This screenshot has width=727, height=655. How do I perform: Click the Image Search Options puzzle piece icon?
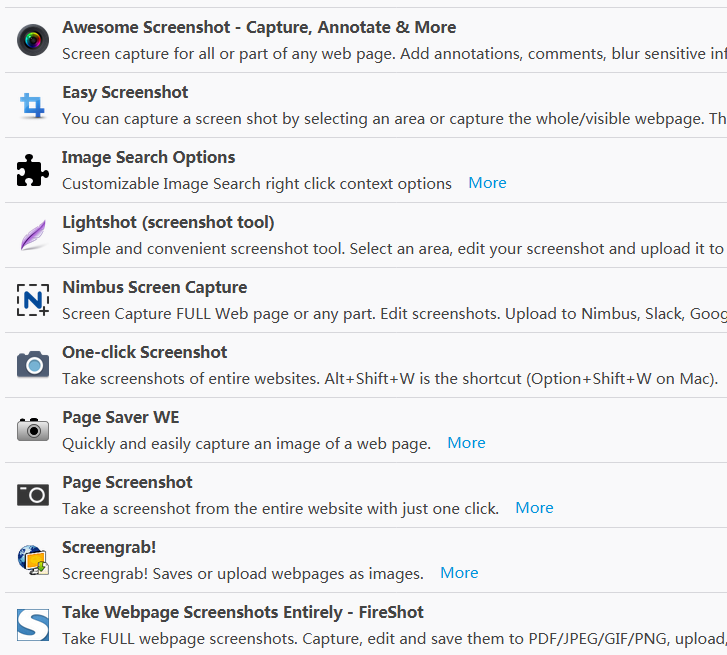pyautogui.click(x=32, y=170)
